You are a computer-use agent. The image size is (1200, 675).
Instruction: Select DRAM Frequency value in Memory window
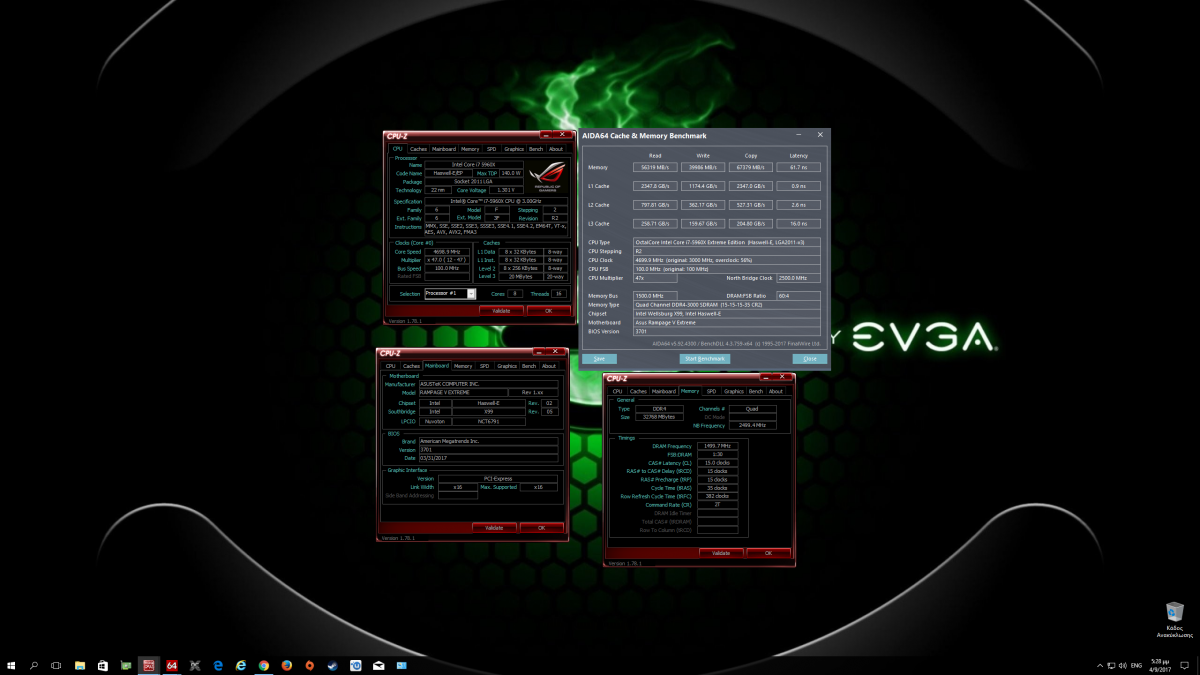tap(717, 446)
